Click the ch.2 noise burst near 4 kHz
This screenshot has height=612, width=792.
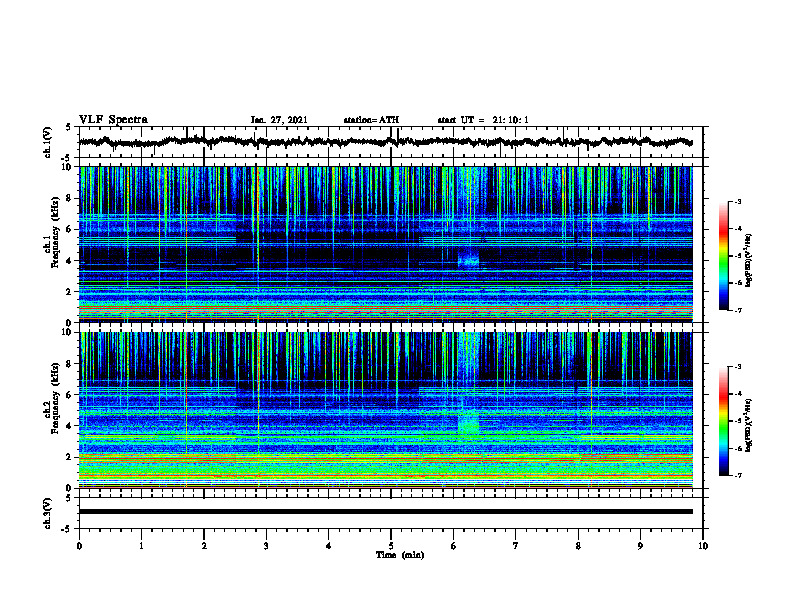tap(468, 423)
